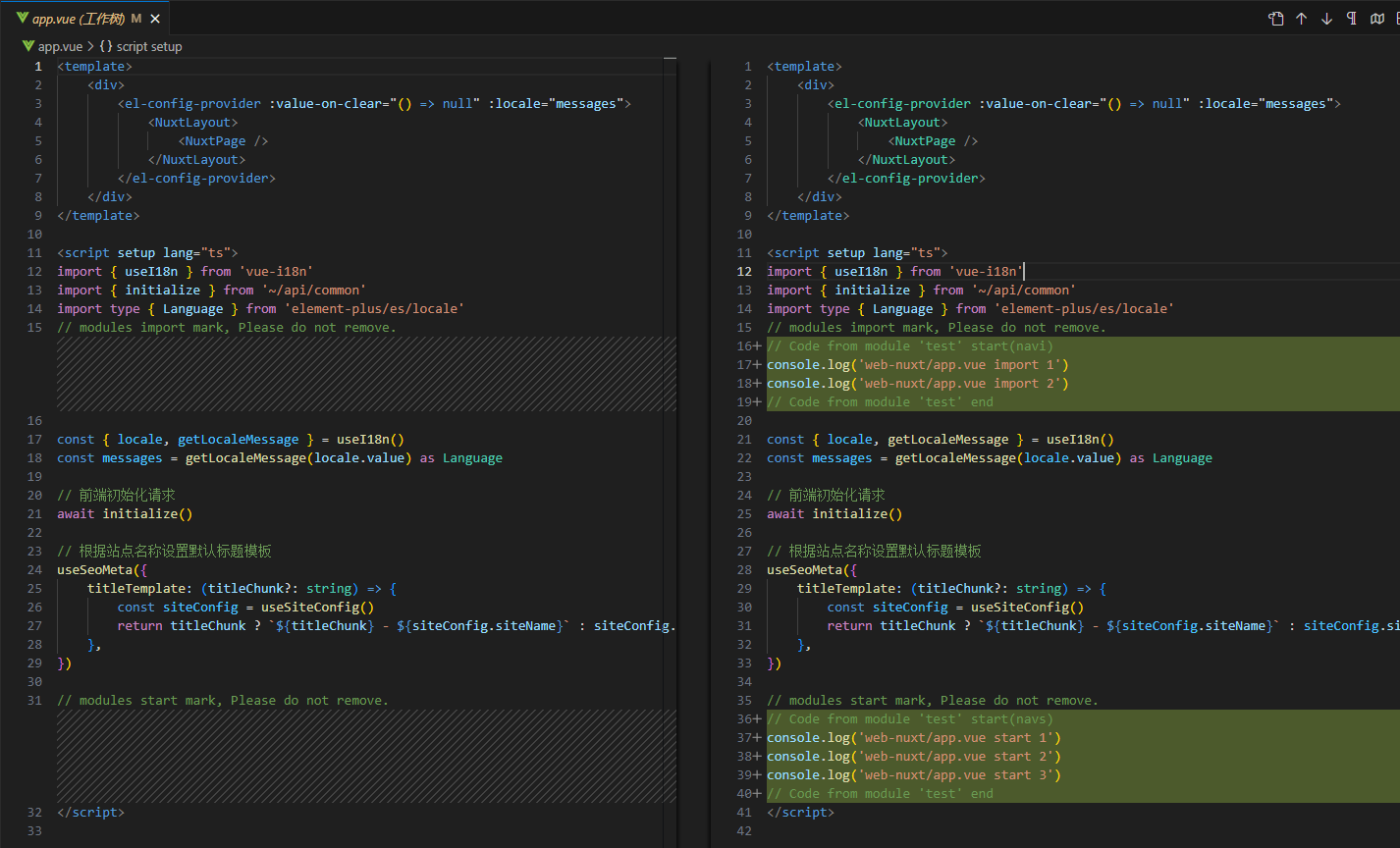Expand the script setup breadcrumb
1400x848 pixels.
tap(148, 46)
